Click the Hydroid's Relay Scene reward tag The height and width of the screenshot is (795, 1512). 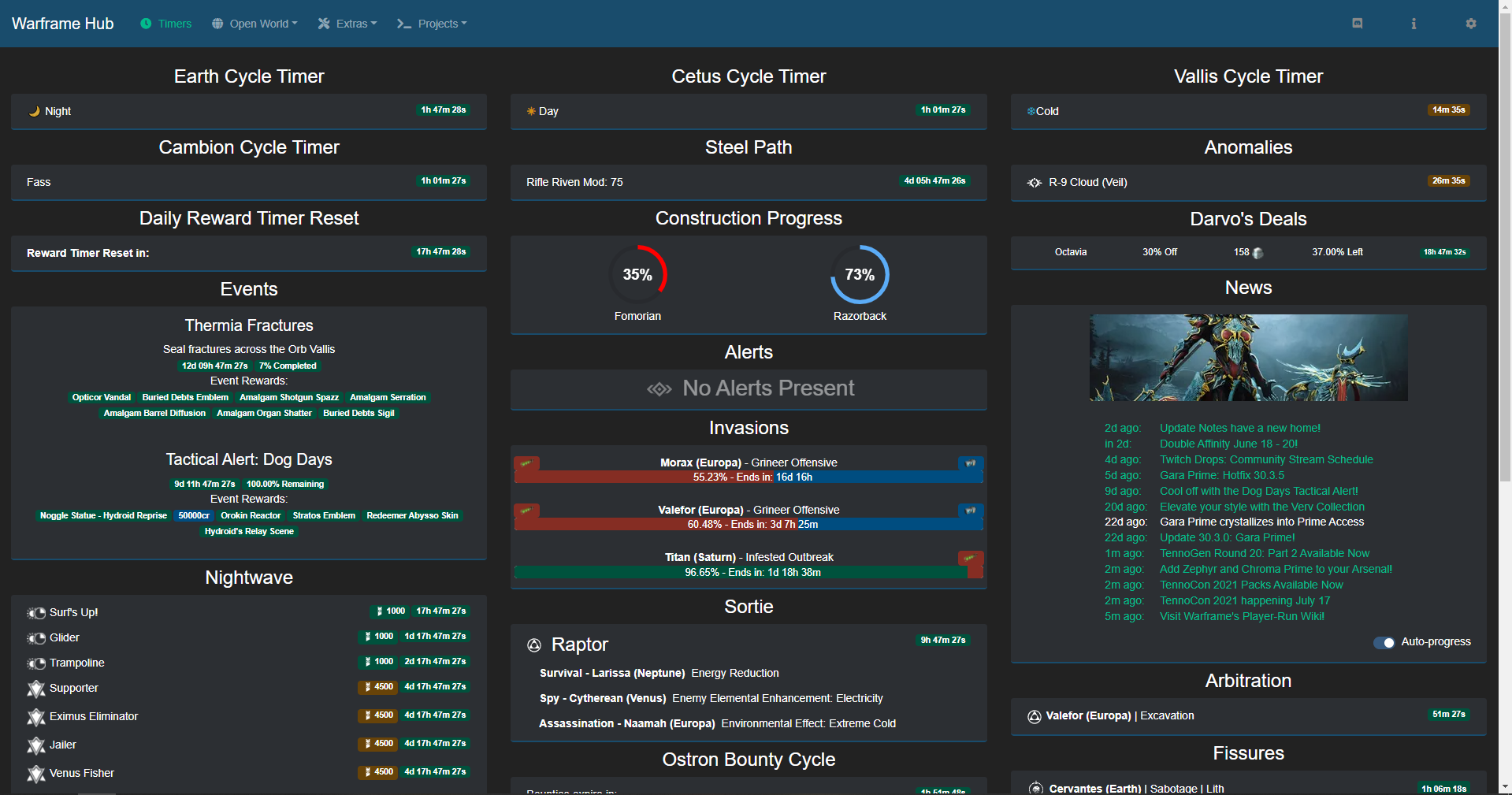[x=249, y=532]
